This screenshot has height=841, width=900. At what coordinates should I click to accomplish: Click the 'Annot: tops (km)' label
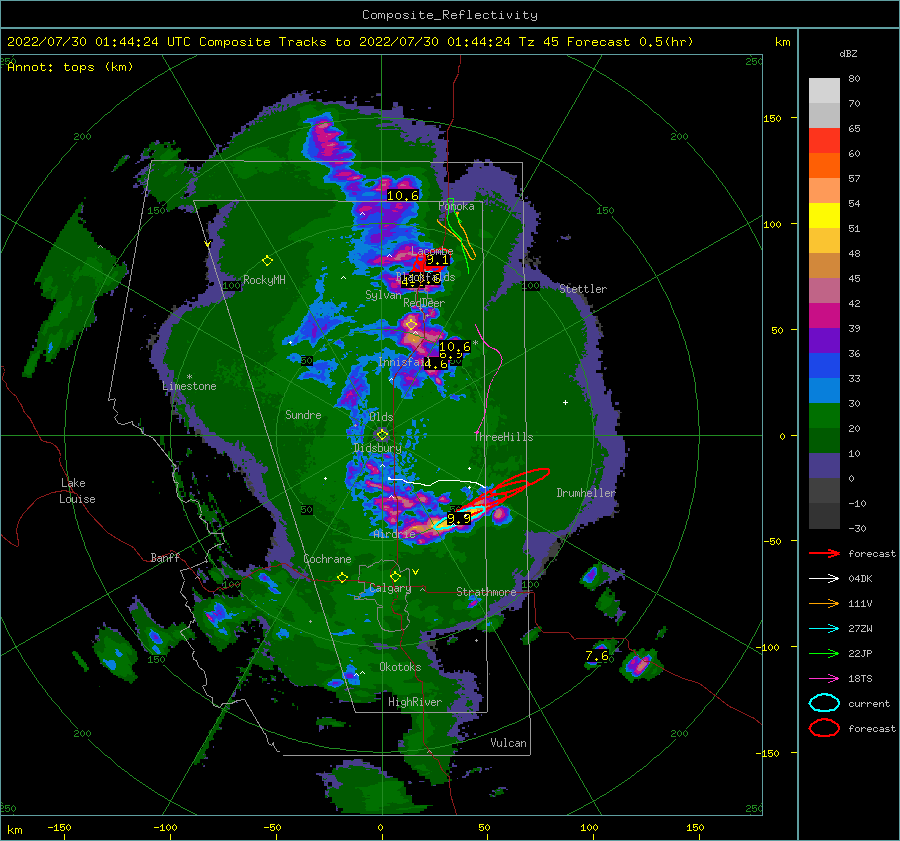click(71, 67)
